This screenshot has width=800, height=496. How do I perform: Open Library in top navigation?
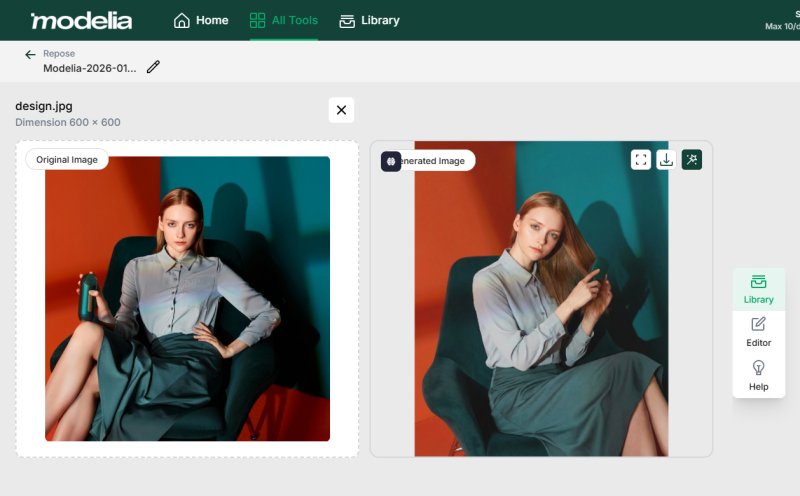369,20
